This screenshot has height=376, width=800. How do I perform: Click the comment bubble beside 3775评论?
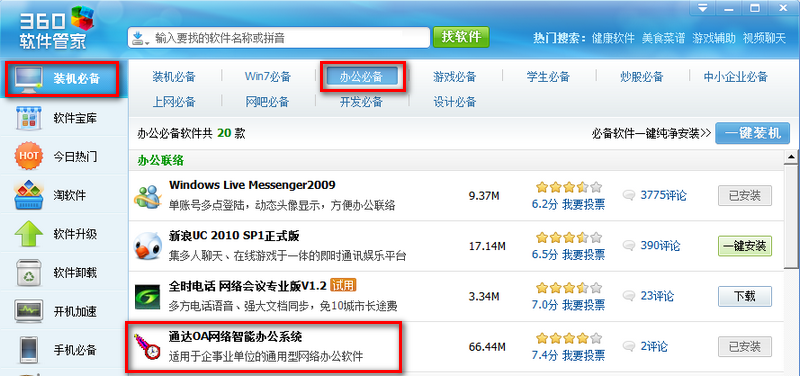(629, 195)
